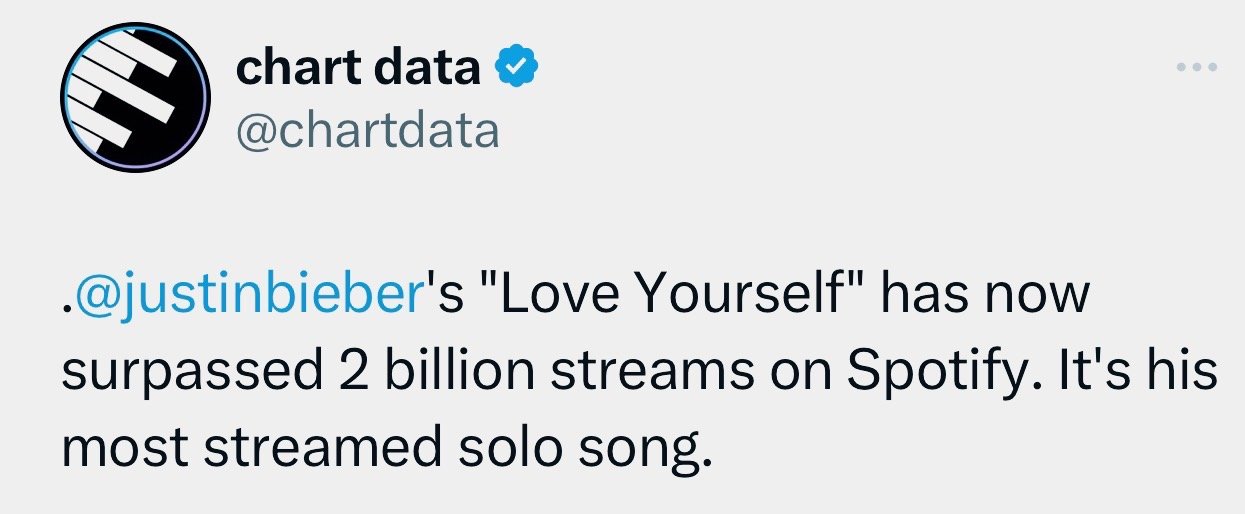The height and width of the screenshot is (514, 1245).
Task: Open the three-dot more options menu
Action: (1198, 68)
